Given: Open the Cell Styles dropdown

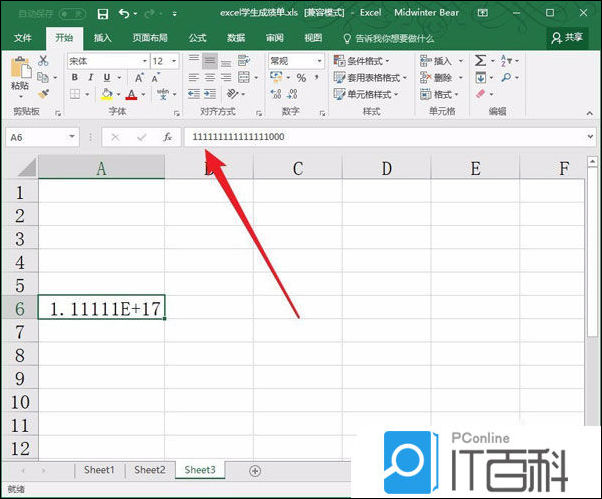Looking at the screenshot, I should tap(366, 94).
